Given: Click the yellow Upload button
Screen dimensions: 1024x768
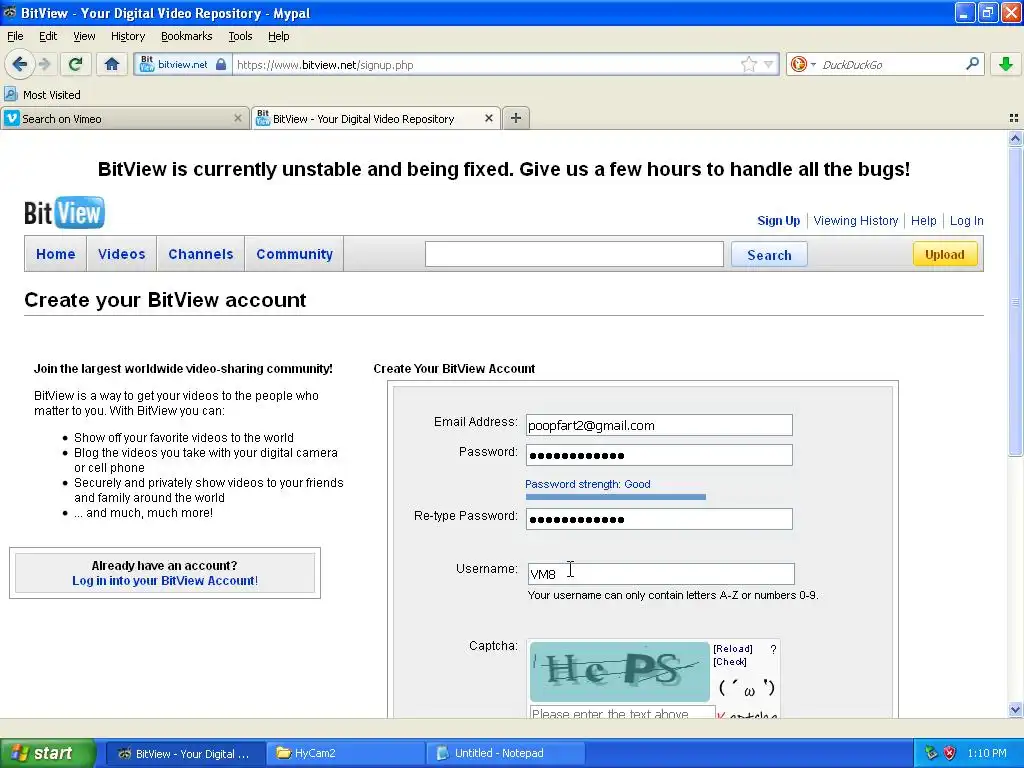Looking at the screenshot, I should 944,254.
